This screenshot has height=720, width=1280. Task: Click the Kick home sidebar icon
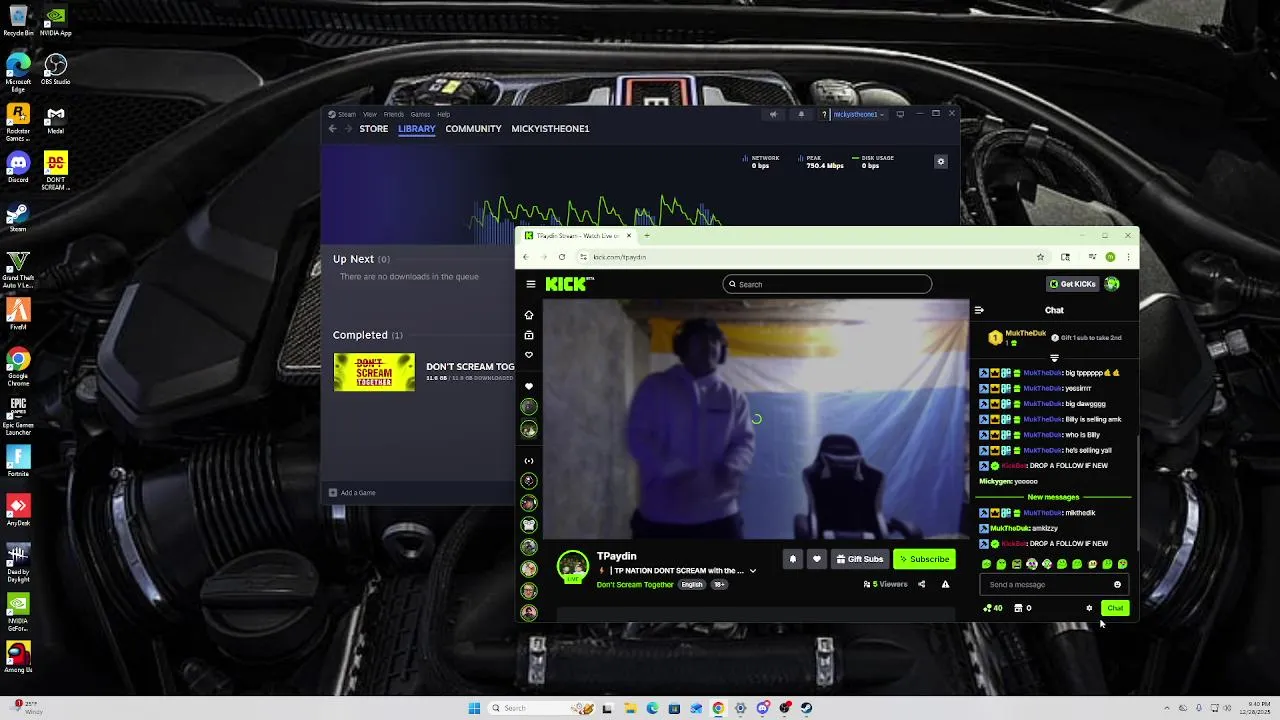pos(529,315)
